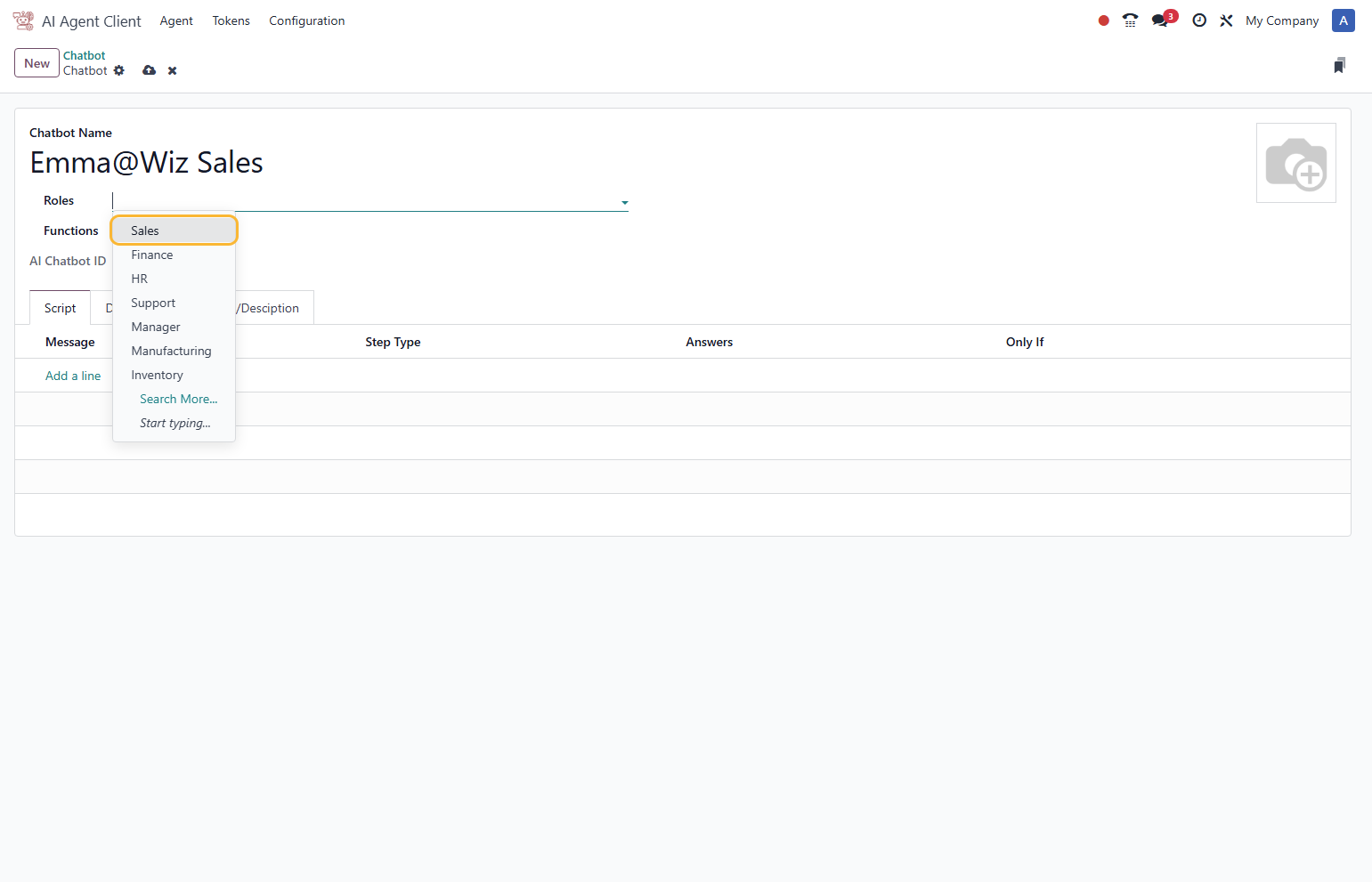Viewport: 1372px width, 882px height.
Task: Switch to the Script tab
Action: (61, 308)
